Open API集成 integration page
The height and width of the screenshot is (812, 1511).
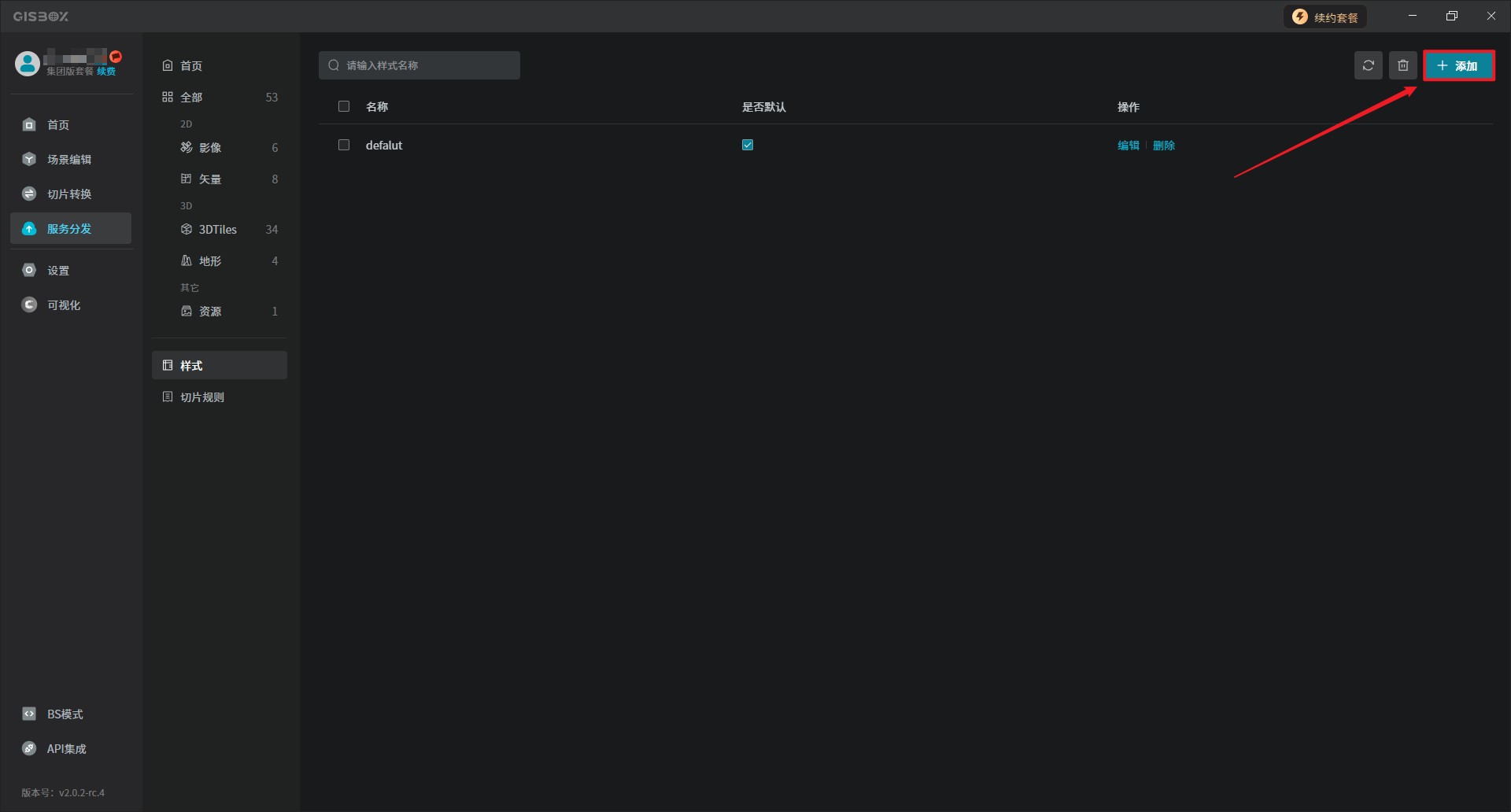pyautogui.click(x=66, y=749)
